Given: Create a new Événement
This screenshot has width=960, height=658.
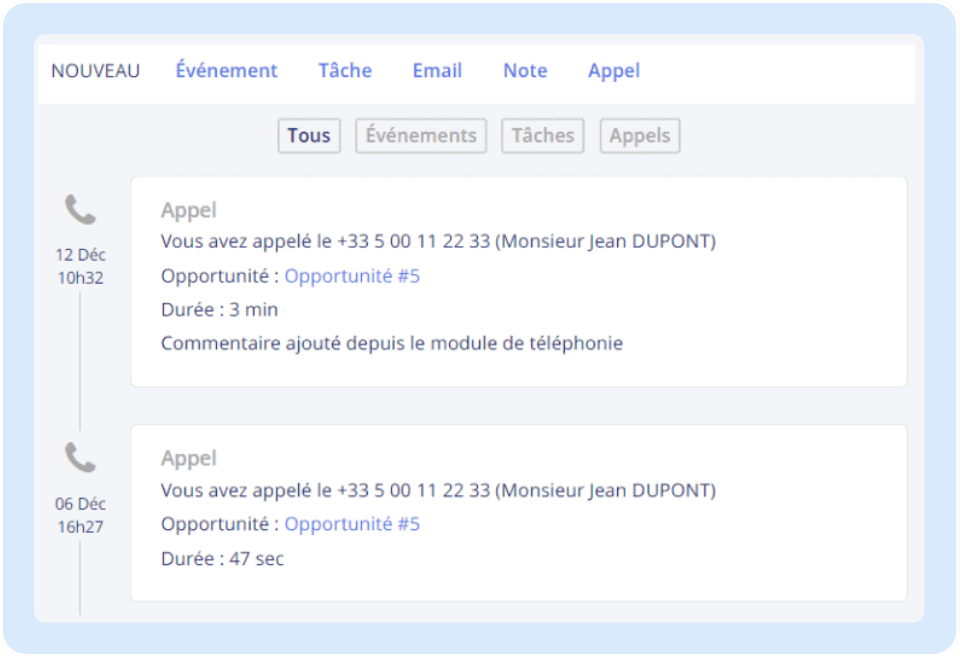Looking at the screenshot, I should click(x=226, y=71).
